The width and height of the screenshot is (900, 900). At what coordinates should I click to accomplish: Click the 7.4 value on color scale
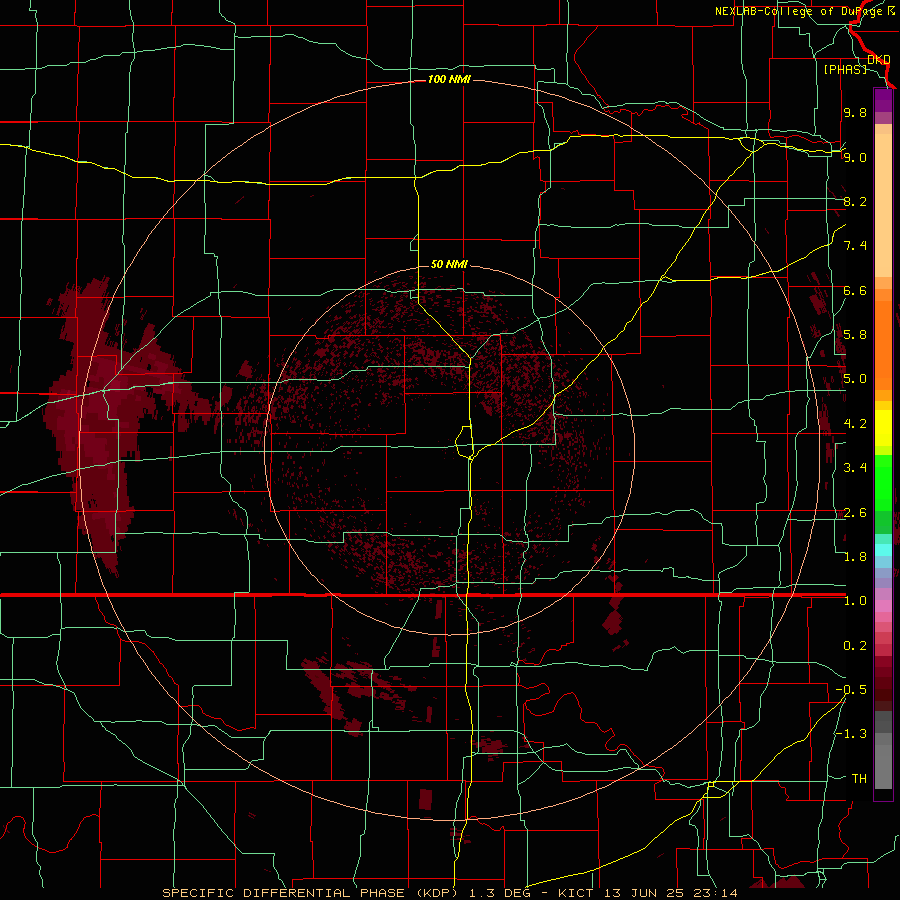pyautogui.click(x=855, y=246)
